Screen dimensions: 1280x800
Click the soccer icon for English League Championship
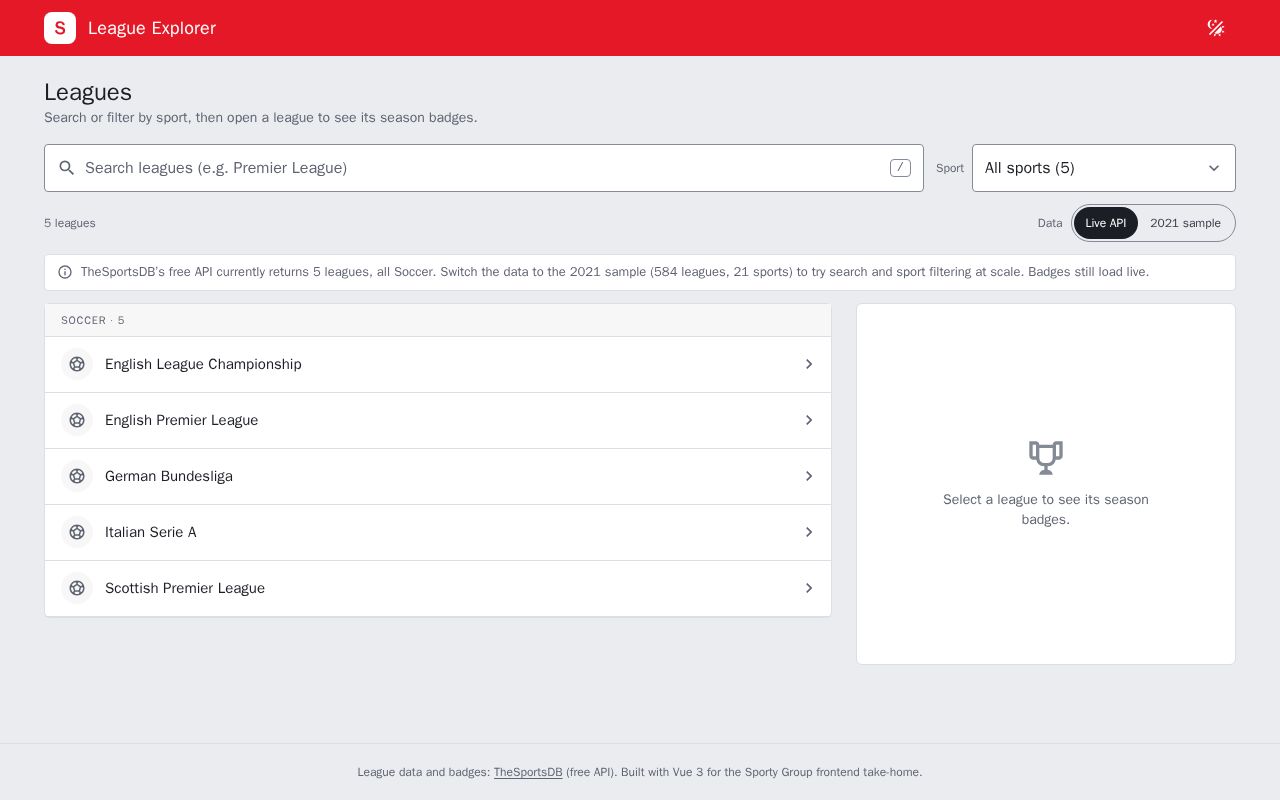click(x=77, y=364)
